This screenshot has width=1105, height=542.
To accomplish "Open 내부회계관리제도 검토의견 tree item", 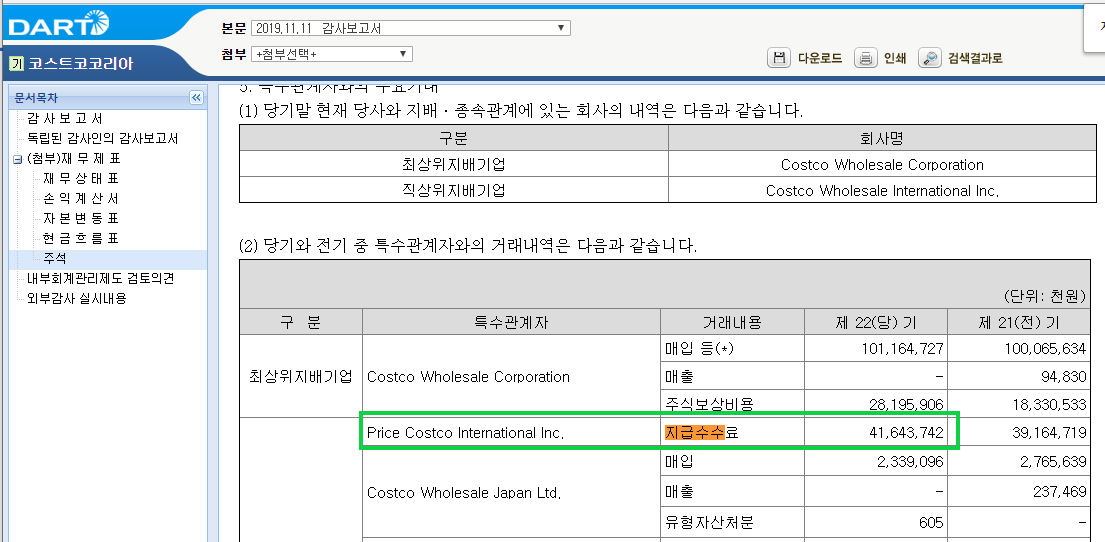I will tap(100, 278).
